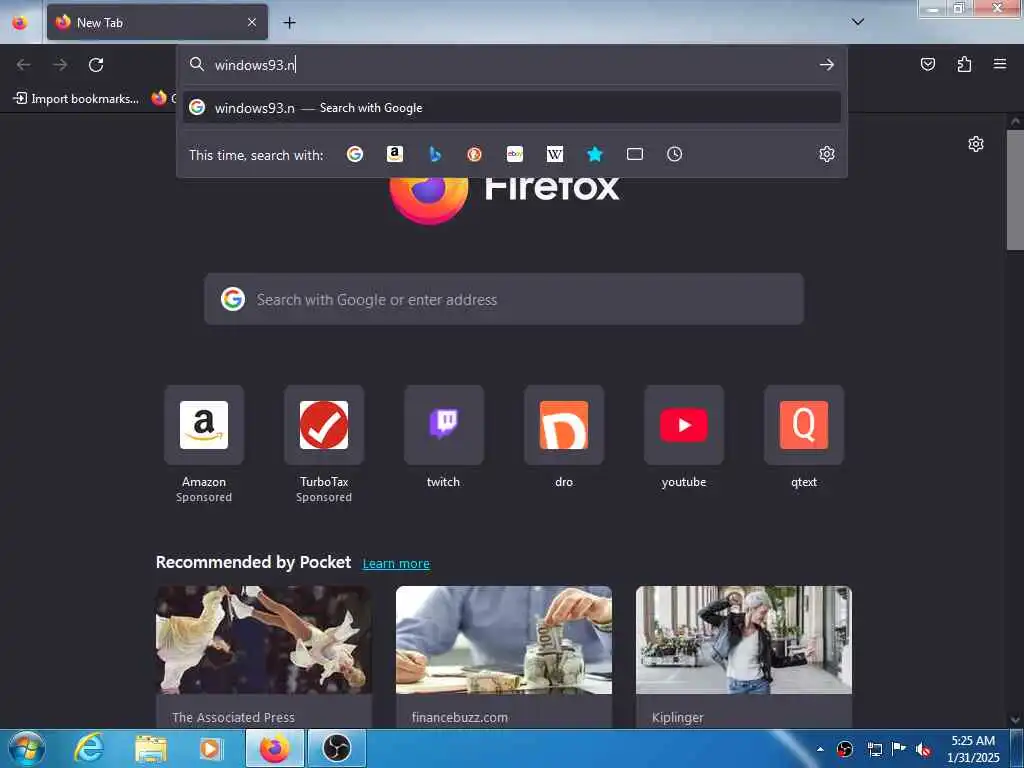
Task: Click the Learn more Pocket link
Action: (x=396, y=564)
